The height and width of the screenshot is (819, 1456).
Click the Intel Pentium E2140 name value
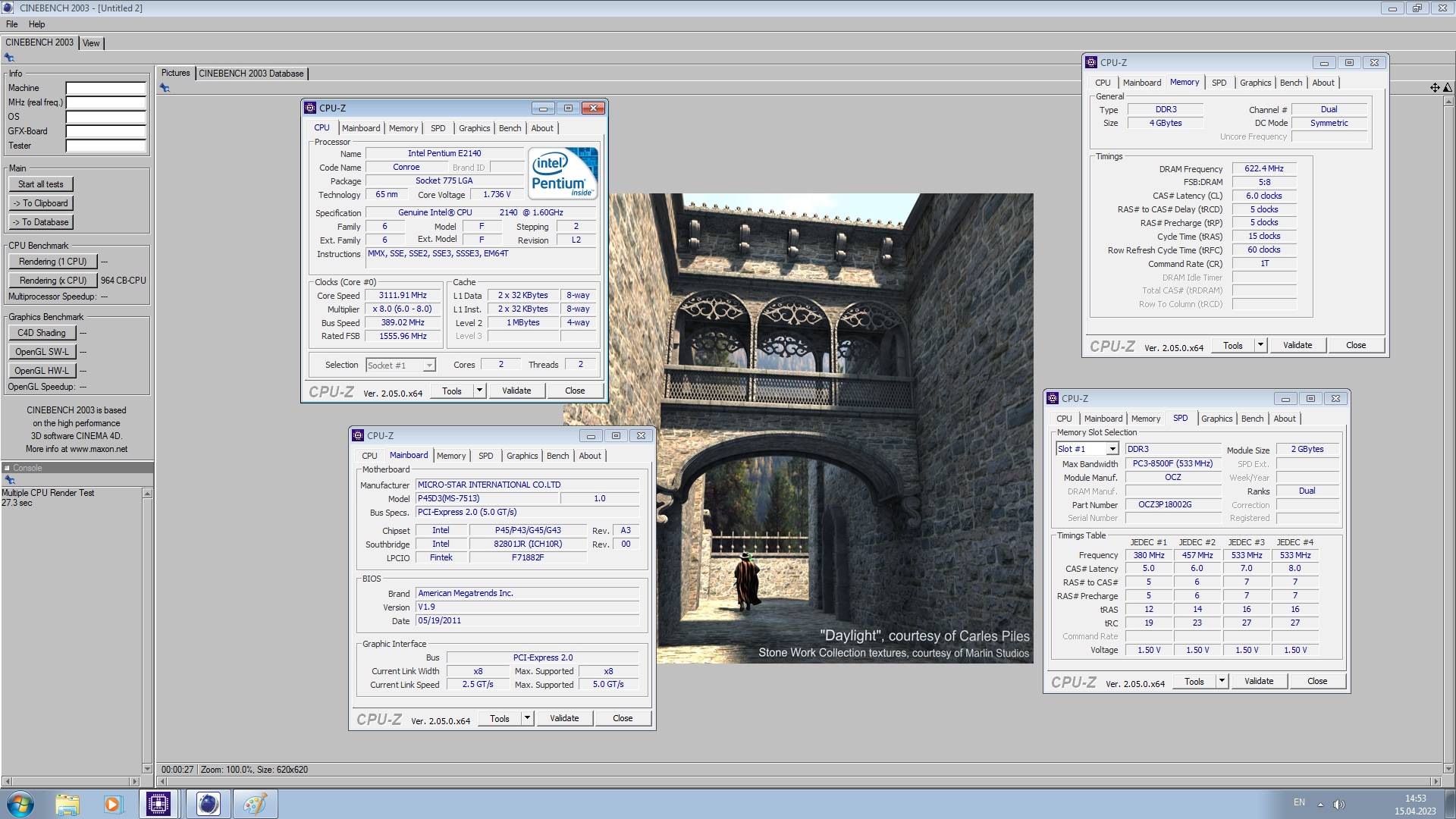(444, 153)
